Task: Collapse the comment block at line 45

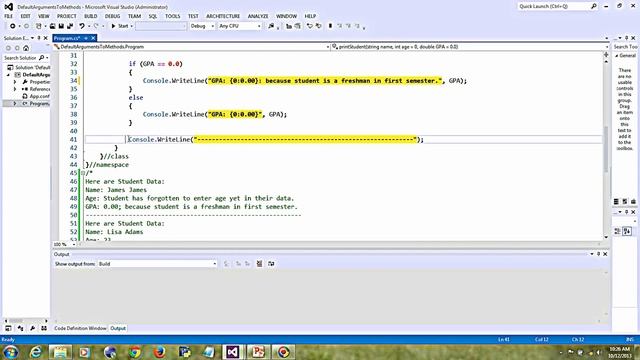Action: (83, 173)
